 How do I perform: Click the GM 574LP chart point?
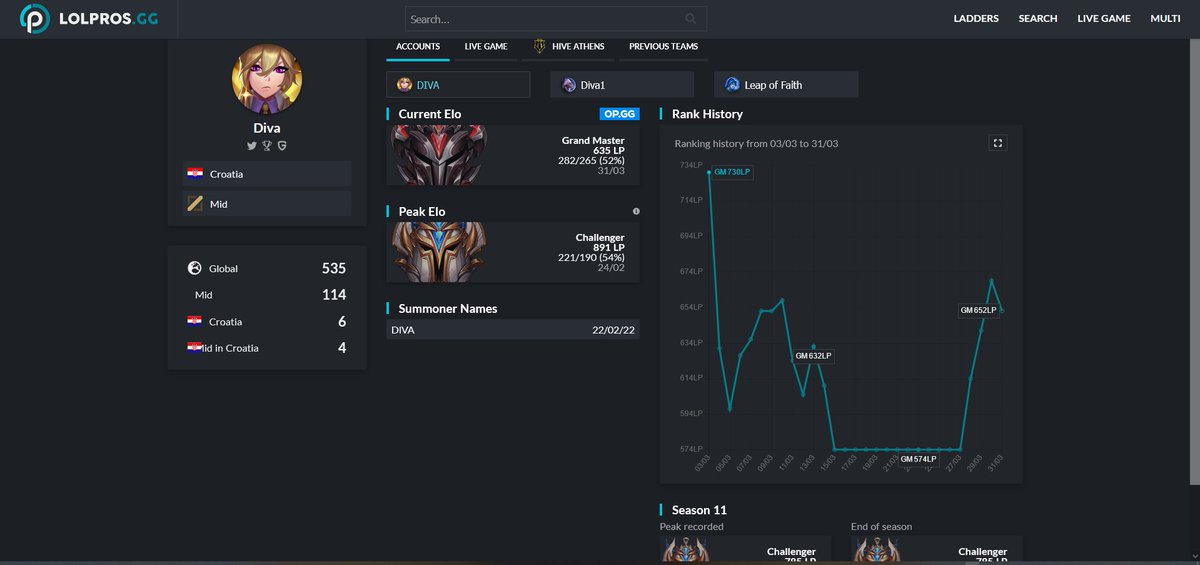tap(918, 459)
